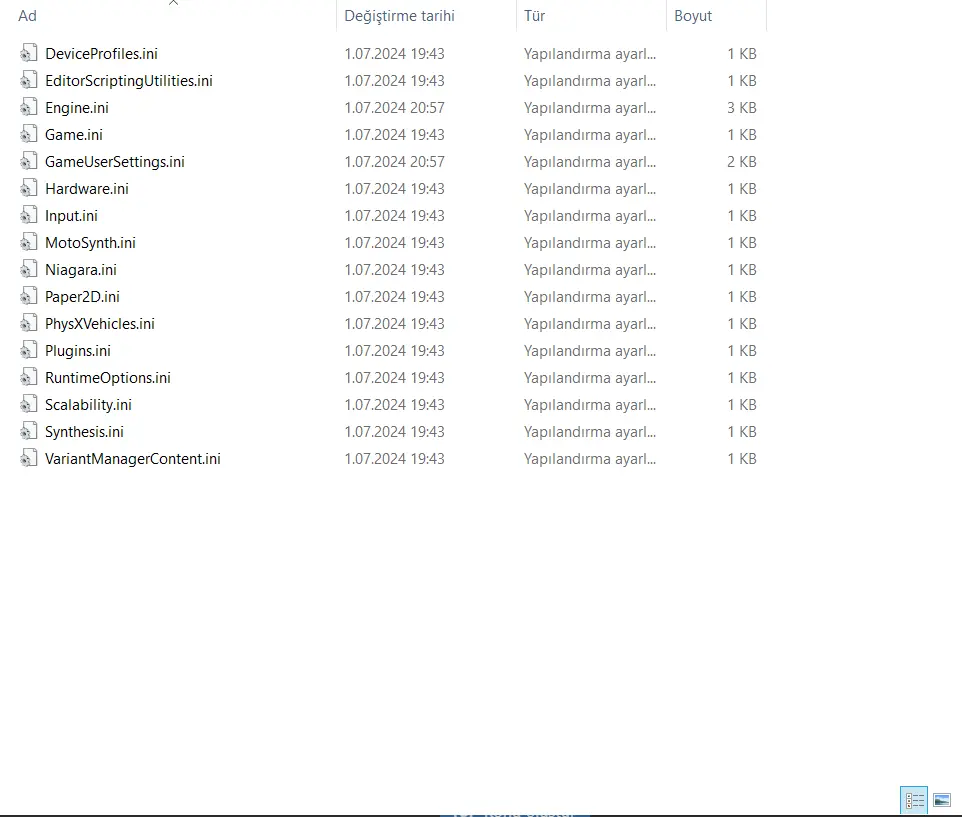
Task: Click the GameUserSettings.ini file icon
Action: coord(28,161)
